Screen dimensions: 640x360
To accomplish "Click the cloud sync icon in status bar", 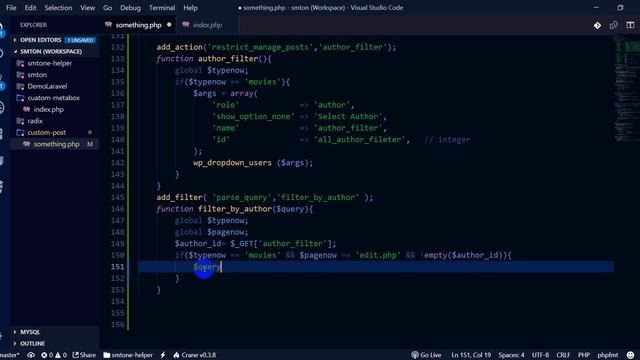I will click(x=31, y=355).
